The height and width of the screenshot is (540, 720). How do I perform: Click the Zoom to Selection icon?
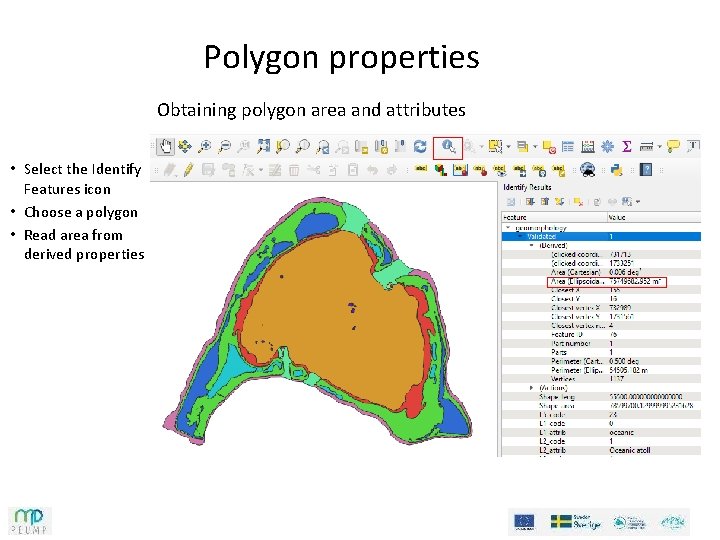(283, 147)
